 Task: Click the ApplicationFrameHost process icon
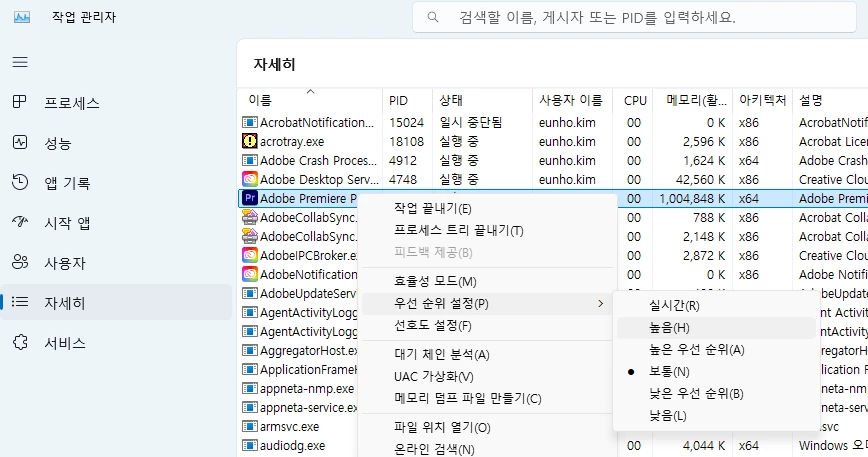pyautogui.click(x=250, y=370)
